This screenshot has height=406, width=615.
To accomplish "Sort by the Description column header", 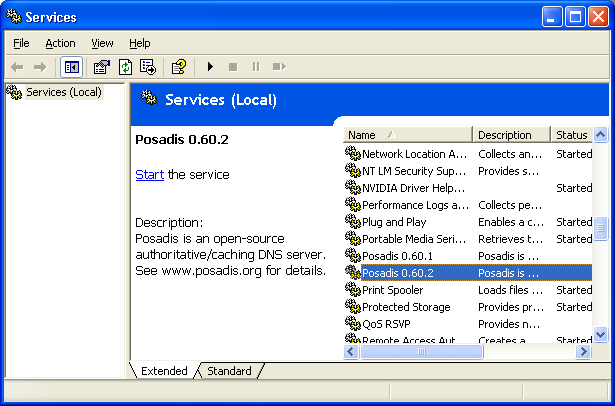I will tap(510, 135).
